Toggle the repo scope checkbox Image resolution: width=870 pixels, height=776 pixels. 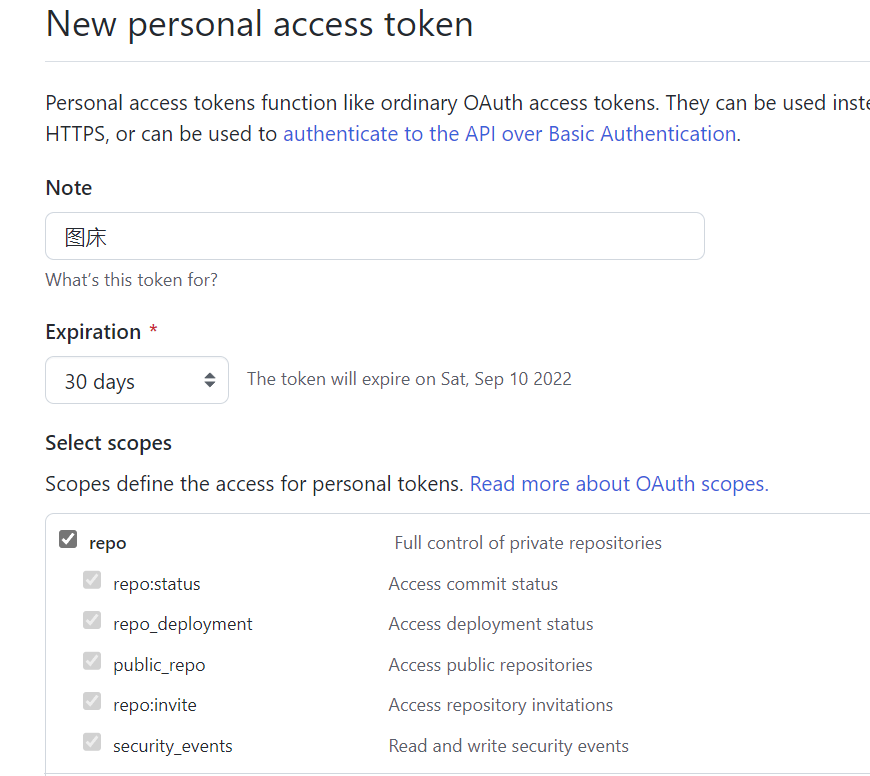tap(68, 540)
